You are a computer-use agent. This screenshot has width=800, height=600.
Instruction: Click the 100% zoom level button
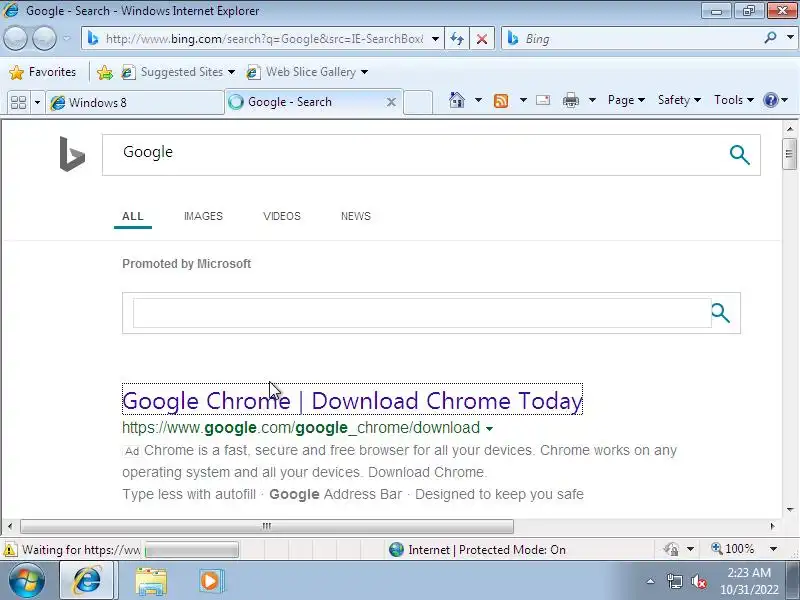(733, 549)
